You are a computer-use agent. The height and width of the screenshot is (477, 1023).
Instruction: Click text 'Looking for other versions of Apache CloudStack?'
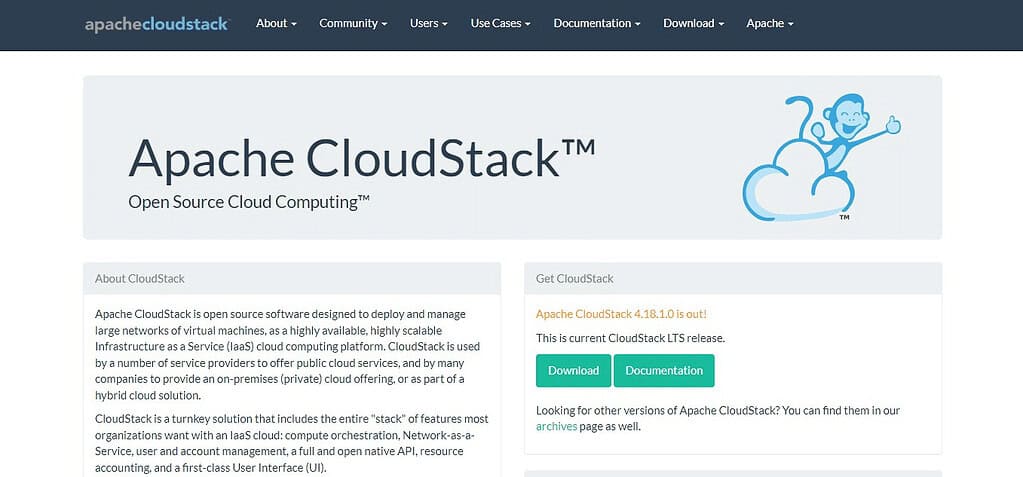click(657, 411)
